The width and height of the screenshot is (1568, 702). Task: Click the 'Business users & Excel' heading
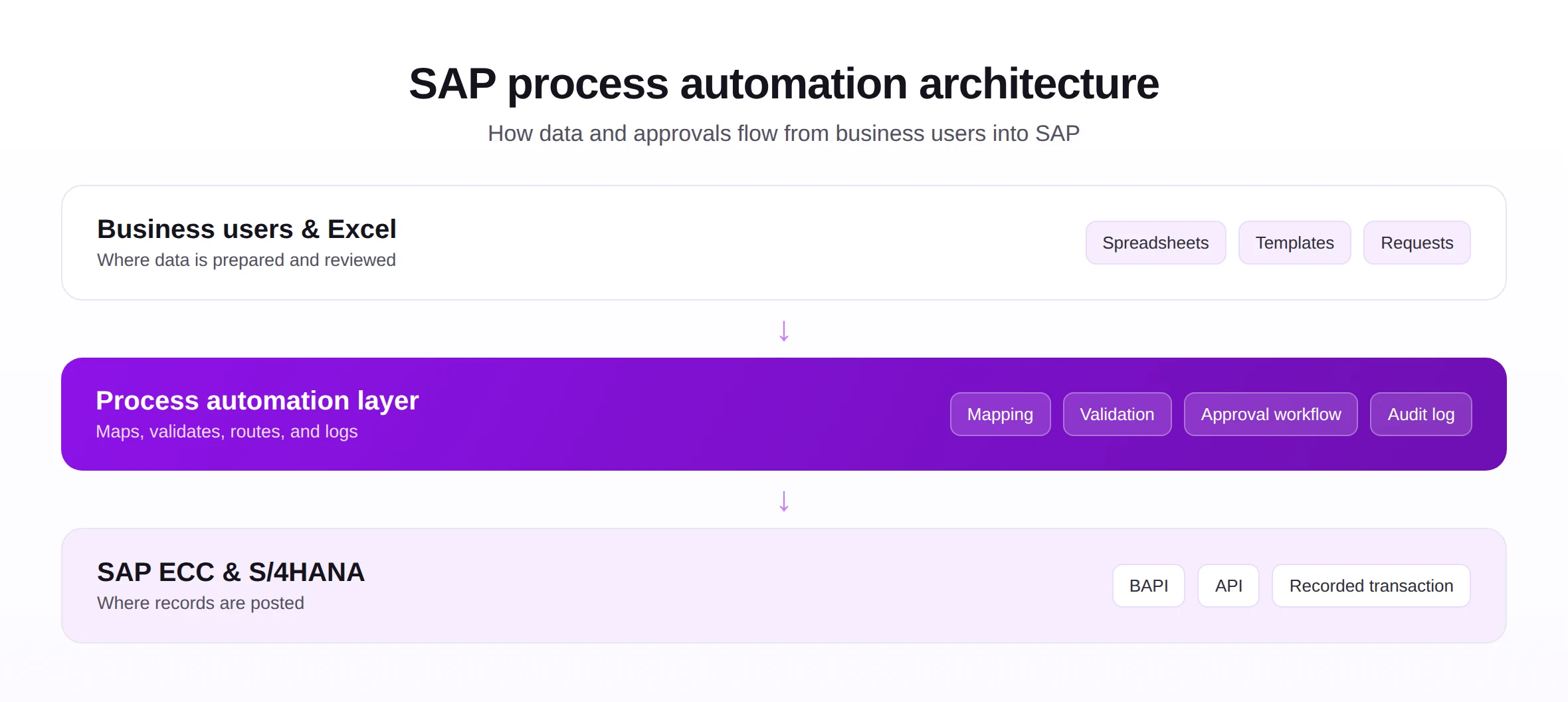pyautogui.click(x=246, y=229)
